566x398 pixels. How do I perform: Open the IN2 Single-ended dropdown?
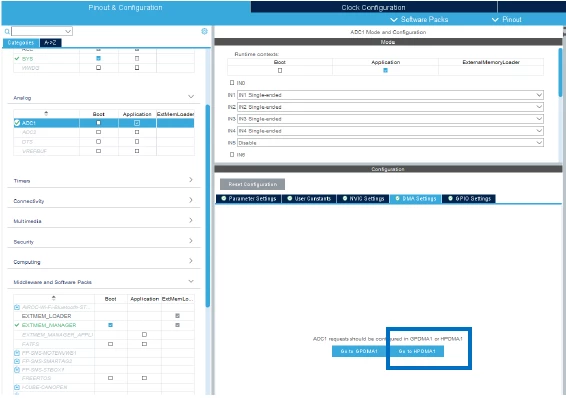(390, 107)
